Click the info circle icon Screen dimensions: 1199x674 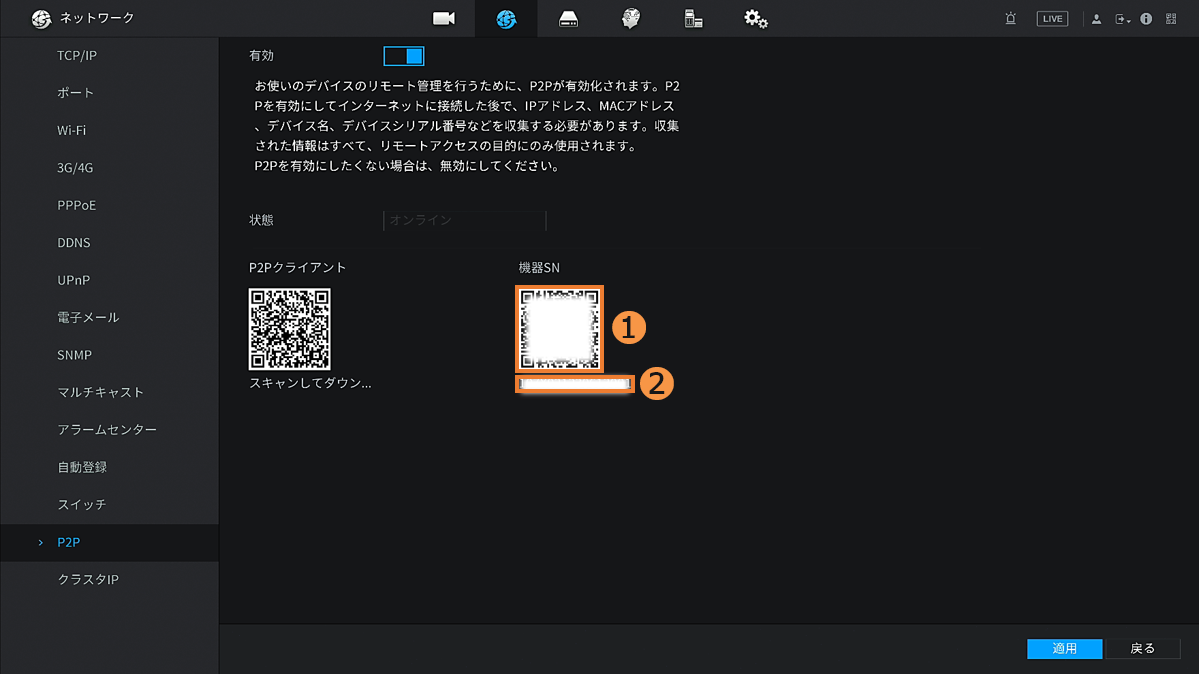1146,19
